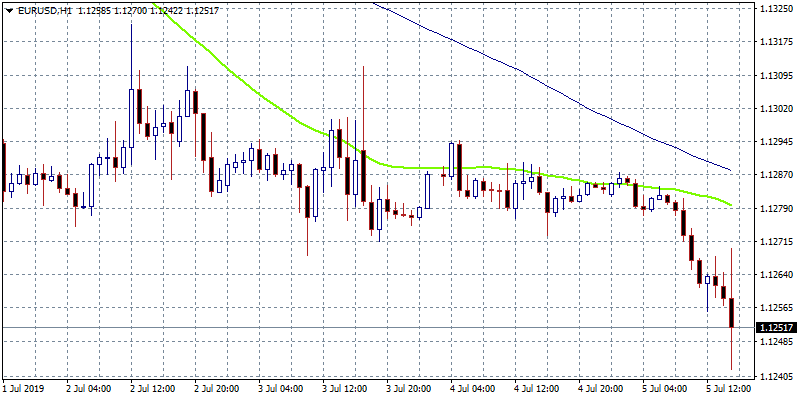Click the 1.12405 price axis label
Screen dimensions: 800x400
(776, 375)
